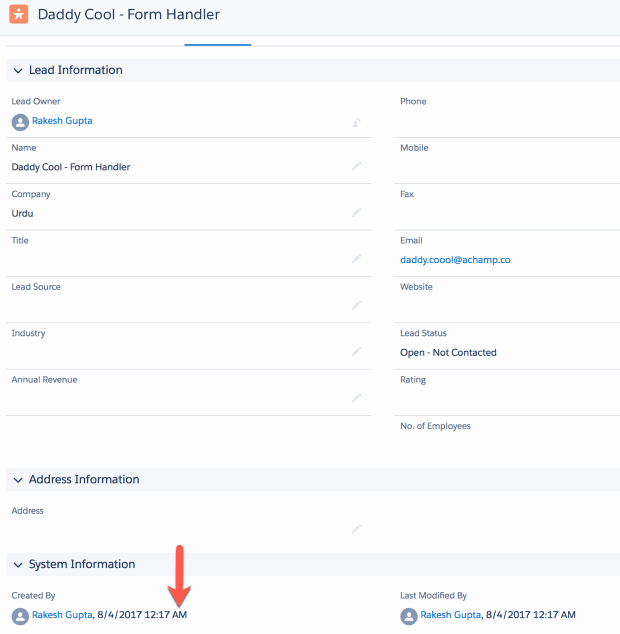
Task: Edit the Address field using pencil icon
Action: (x=356, y=529)
